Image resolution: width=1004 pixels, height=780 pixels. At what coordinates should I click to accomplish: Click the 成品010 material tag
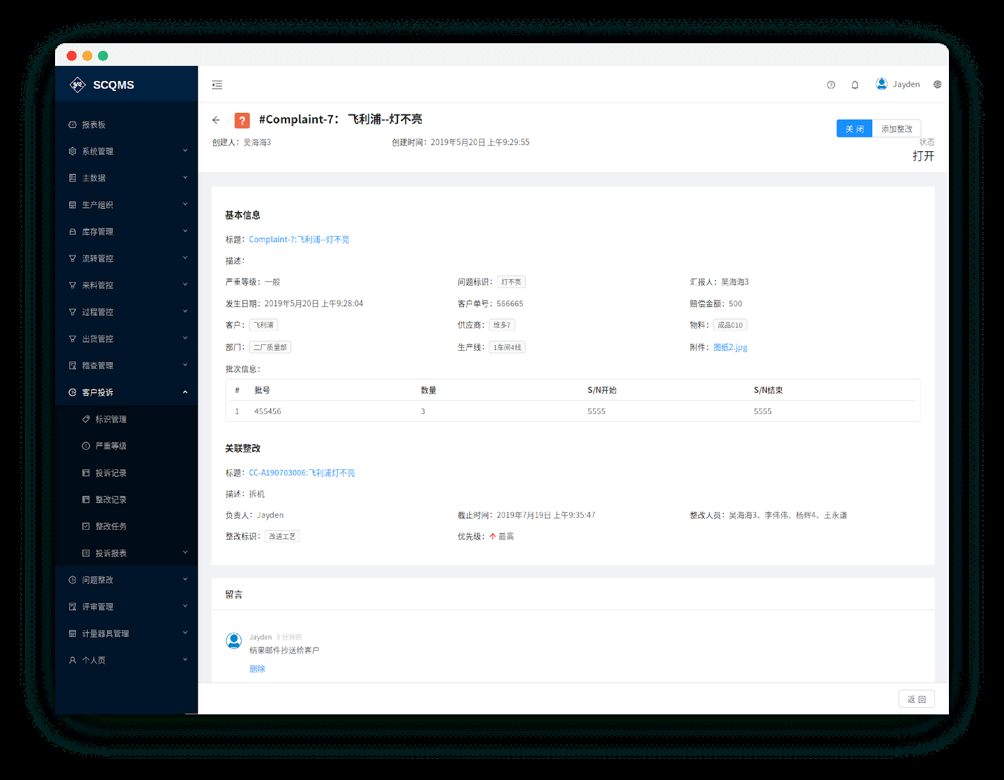tap(730, 325)
